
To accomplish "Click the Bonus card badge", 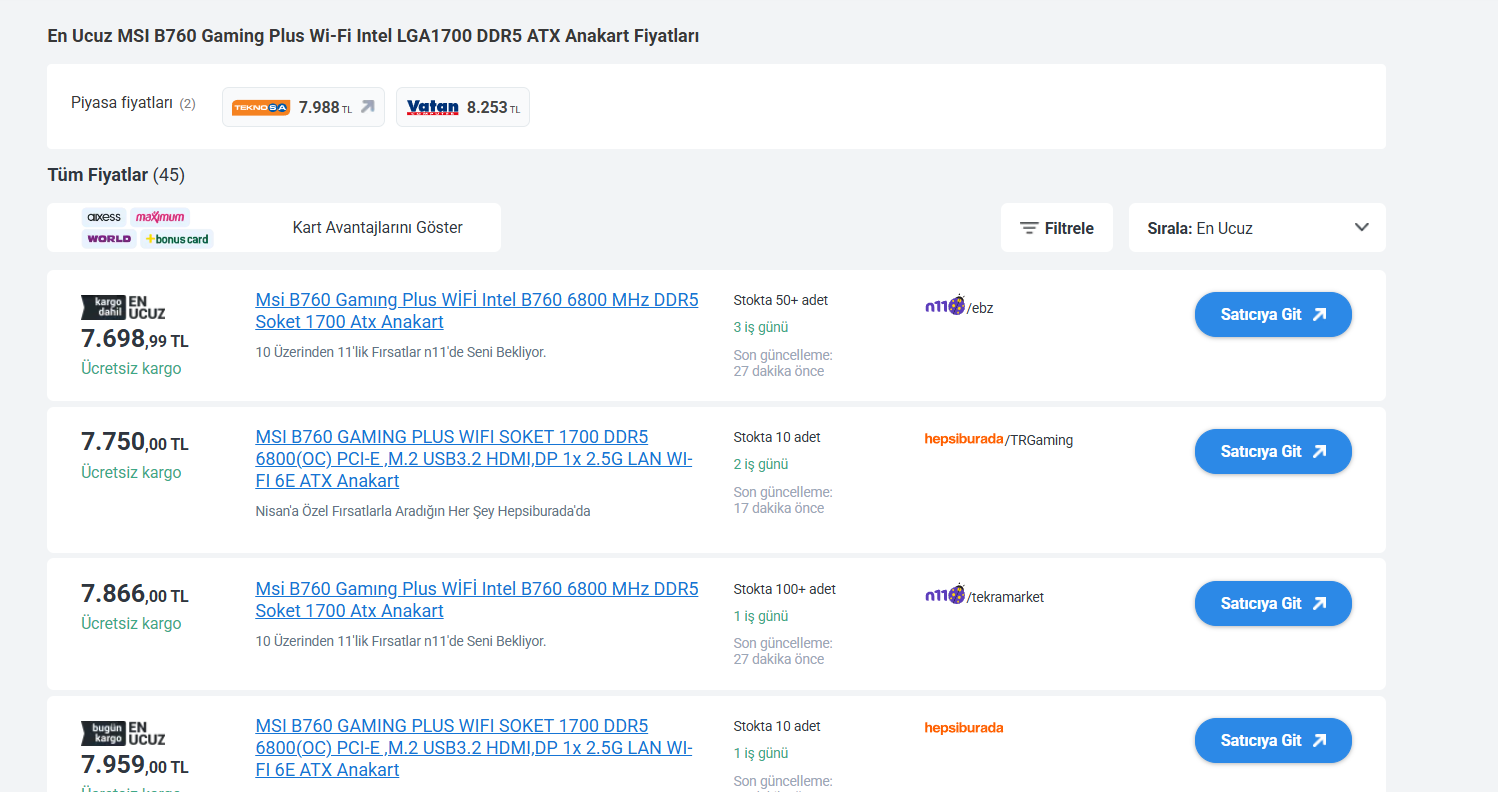I will 177,239.
